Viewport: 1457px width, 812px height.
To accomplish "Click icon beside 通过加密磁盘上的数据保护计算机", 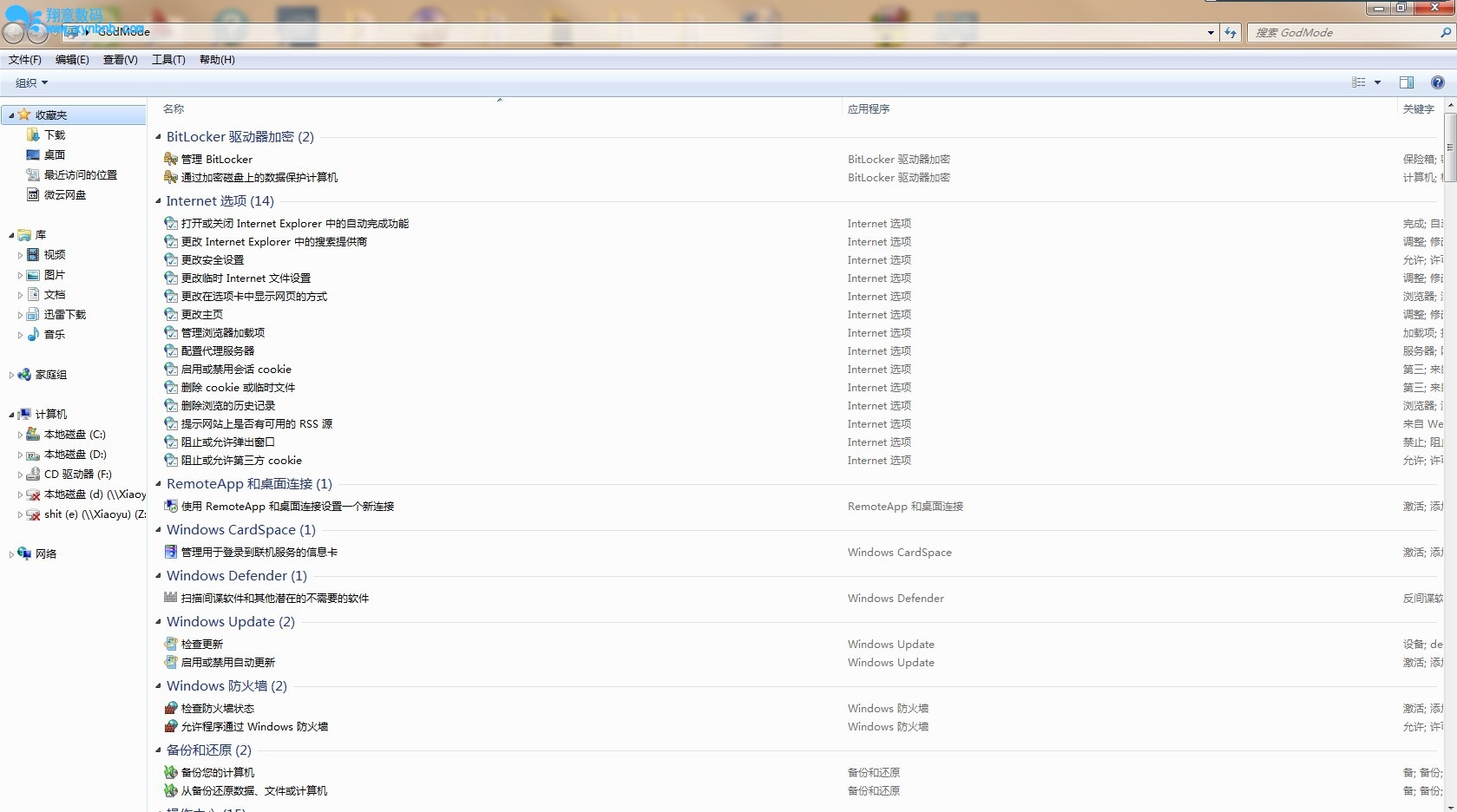I will tap(171, 177).
